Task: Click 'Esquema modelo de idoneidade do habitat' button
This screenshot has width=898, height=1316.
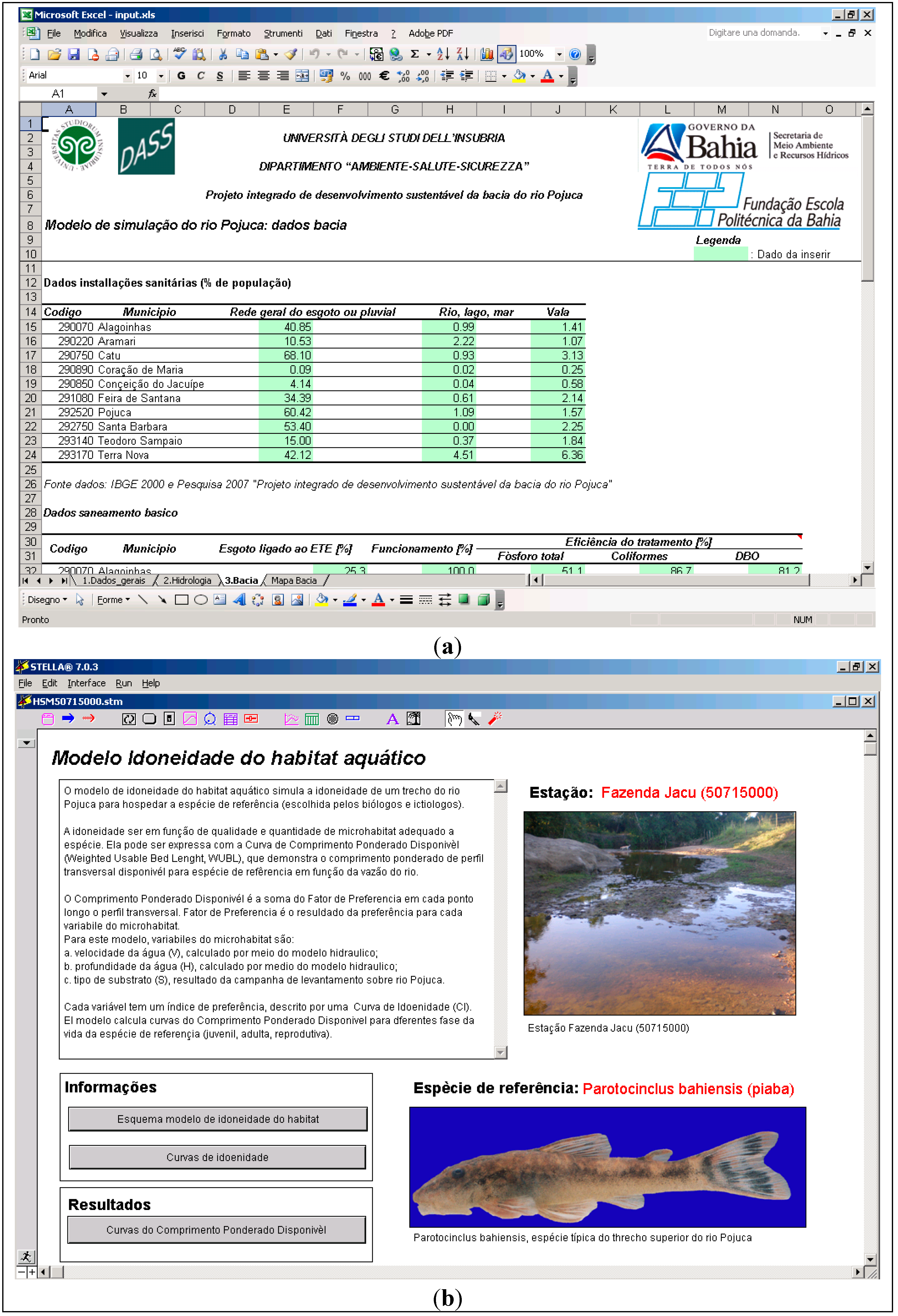Action: (x=217, y=1119)
